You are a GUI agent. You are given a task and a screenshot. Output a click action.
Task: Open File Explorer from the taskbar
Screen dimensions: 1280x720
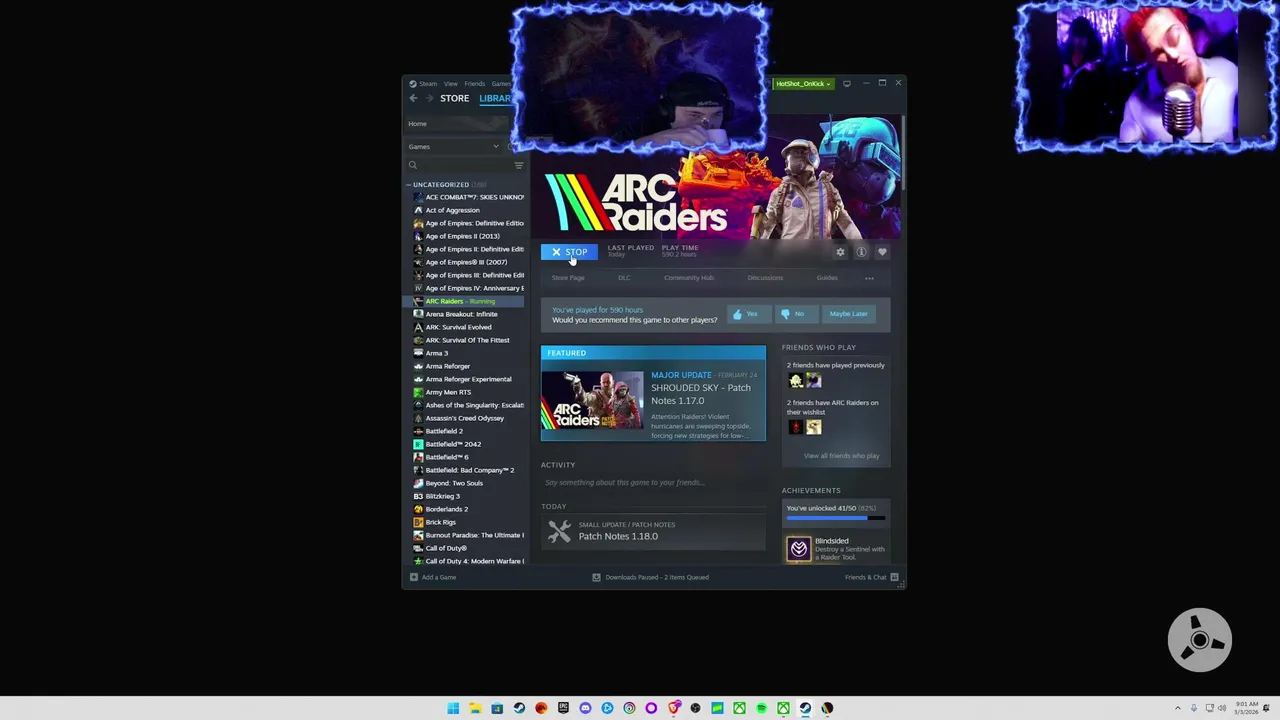point(475,708)
